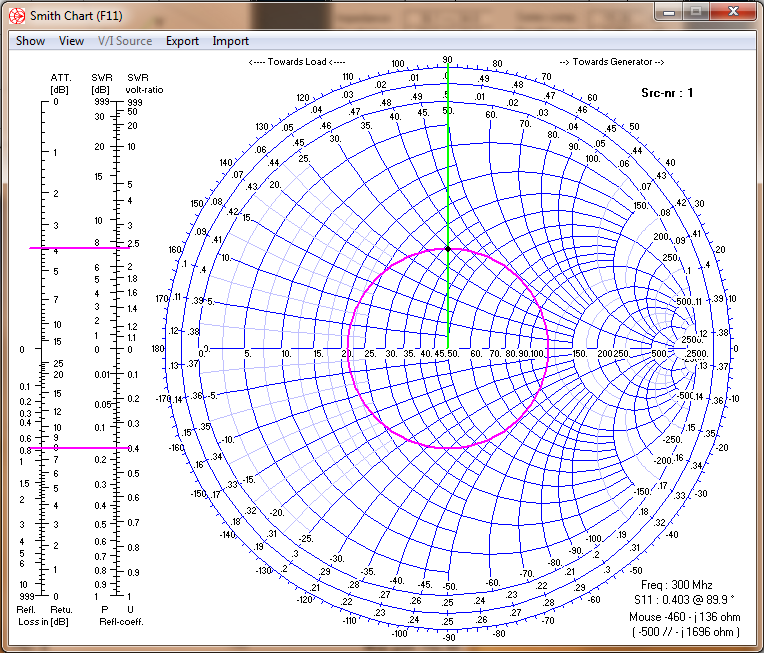Close the Smith Chart window
Image resolution: width=764 pixels, height=653 pixels.
(733, 12)
